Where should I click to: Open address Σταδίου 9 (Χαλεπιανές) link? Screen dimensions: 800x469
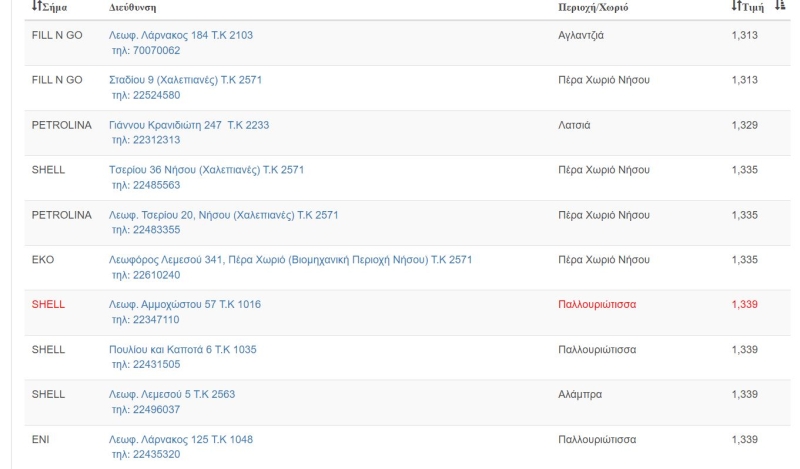tap(185, 80)
